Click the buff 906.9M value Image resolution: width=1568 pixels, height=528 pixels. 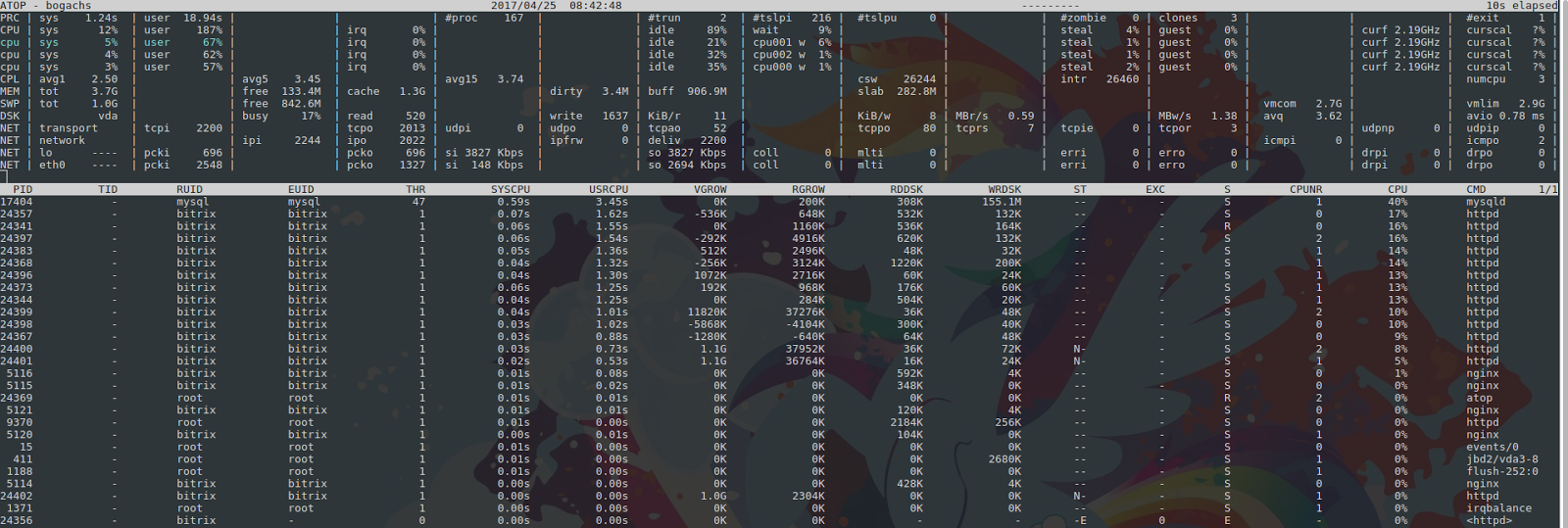[687, 91]
